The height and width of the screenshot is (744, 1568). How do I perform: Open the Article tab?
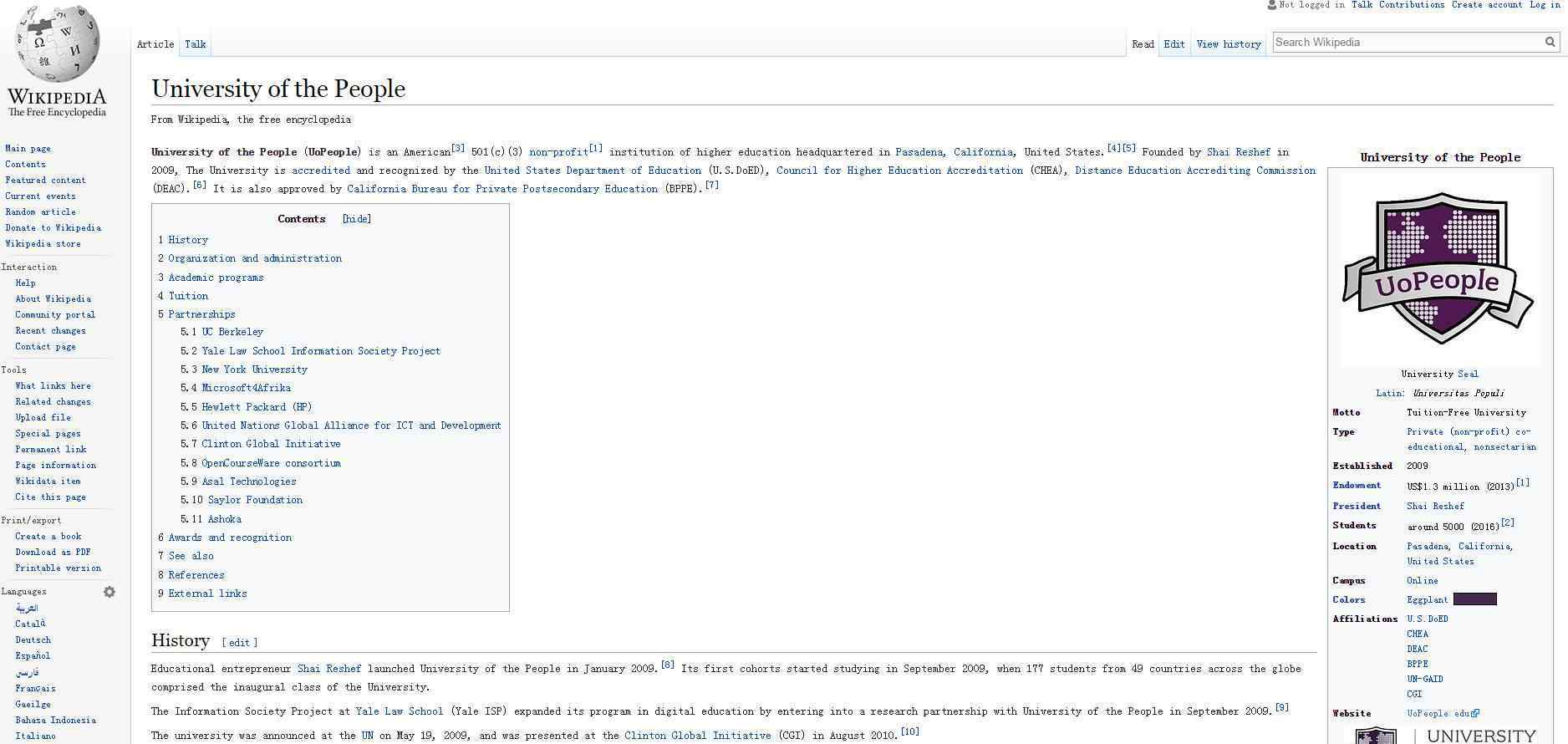click(x=155, y=44)
